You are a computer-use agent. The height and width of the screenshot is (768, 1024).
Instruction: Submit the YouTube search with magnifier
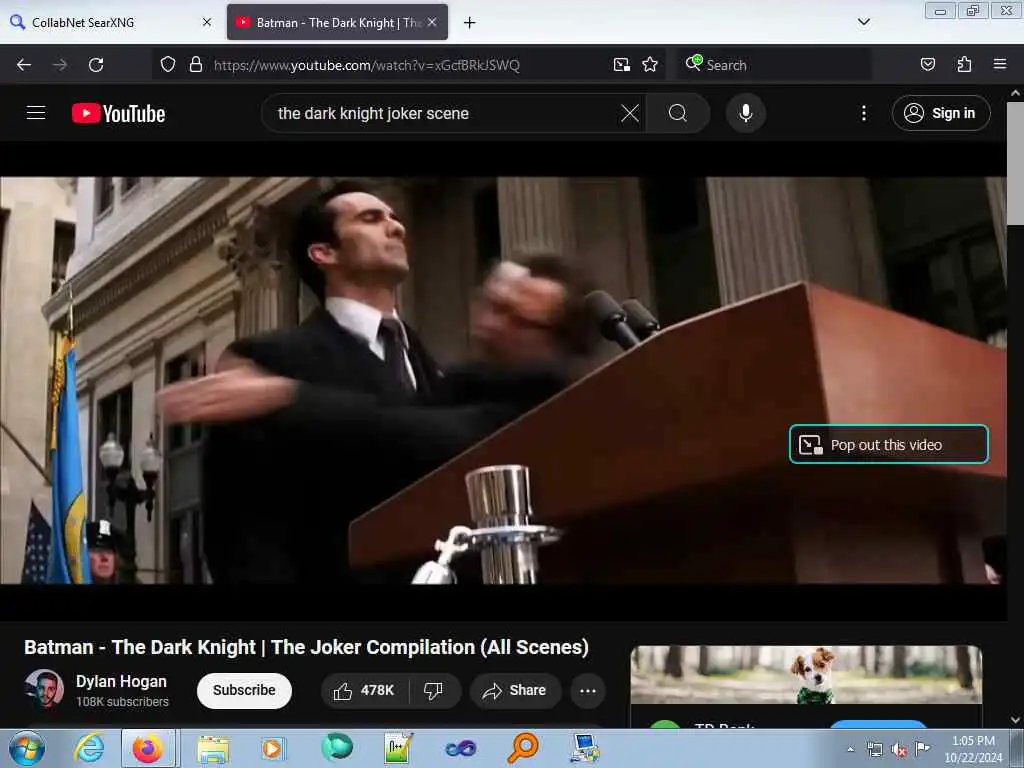tap(678, 114)
